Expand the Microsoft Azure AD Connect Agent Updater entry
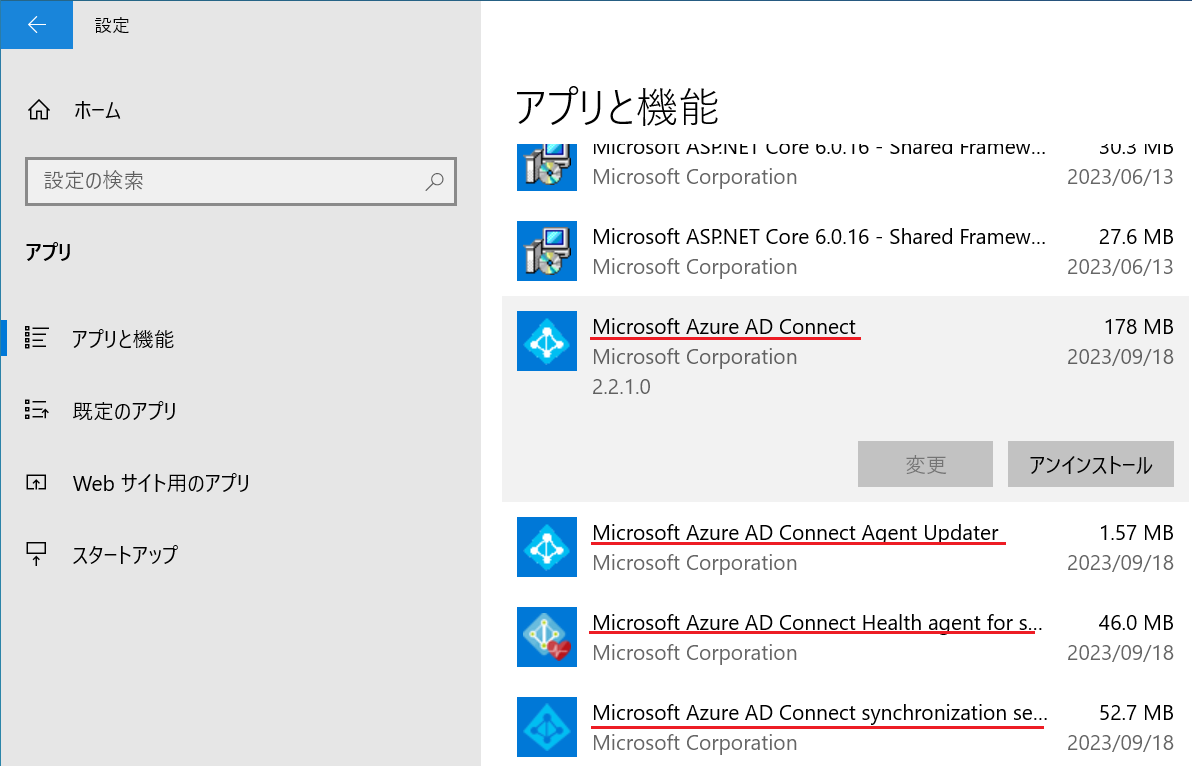 tap(800, 547)
